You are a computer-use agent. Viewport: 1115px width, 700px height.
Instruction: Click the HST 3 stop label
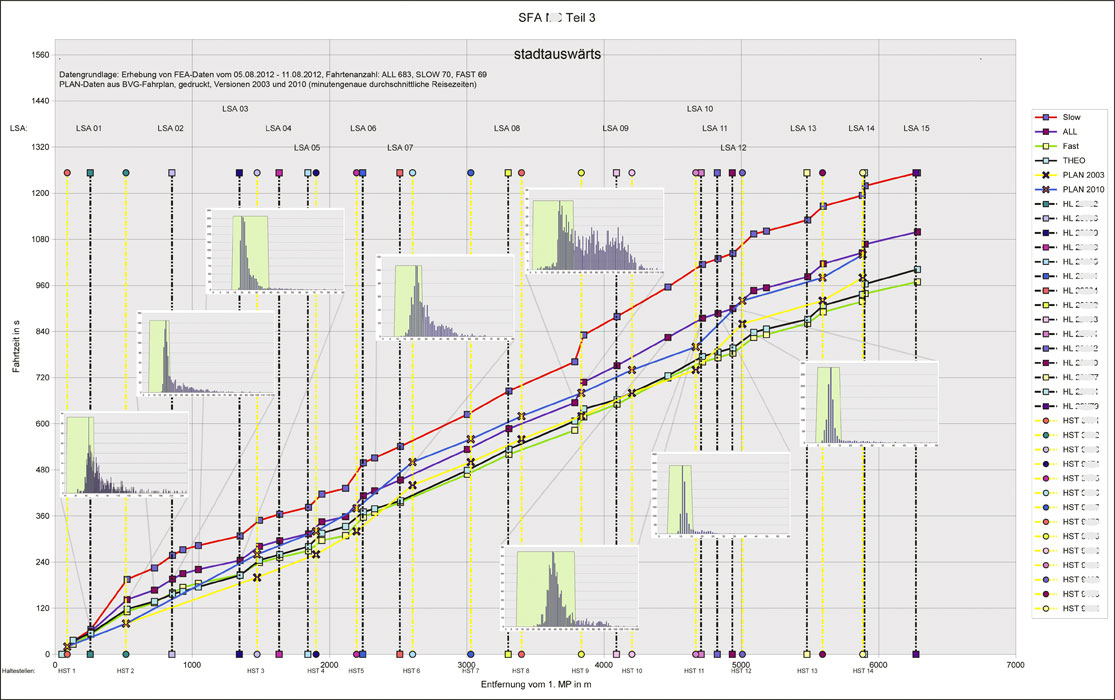pos(255,671)
